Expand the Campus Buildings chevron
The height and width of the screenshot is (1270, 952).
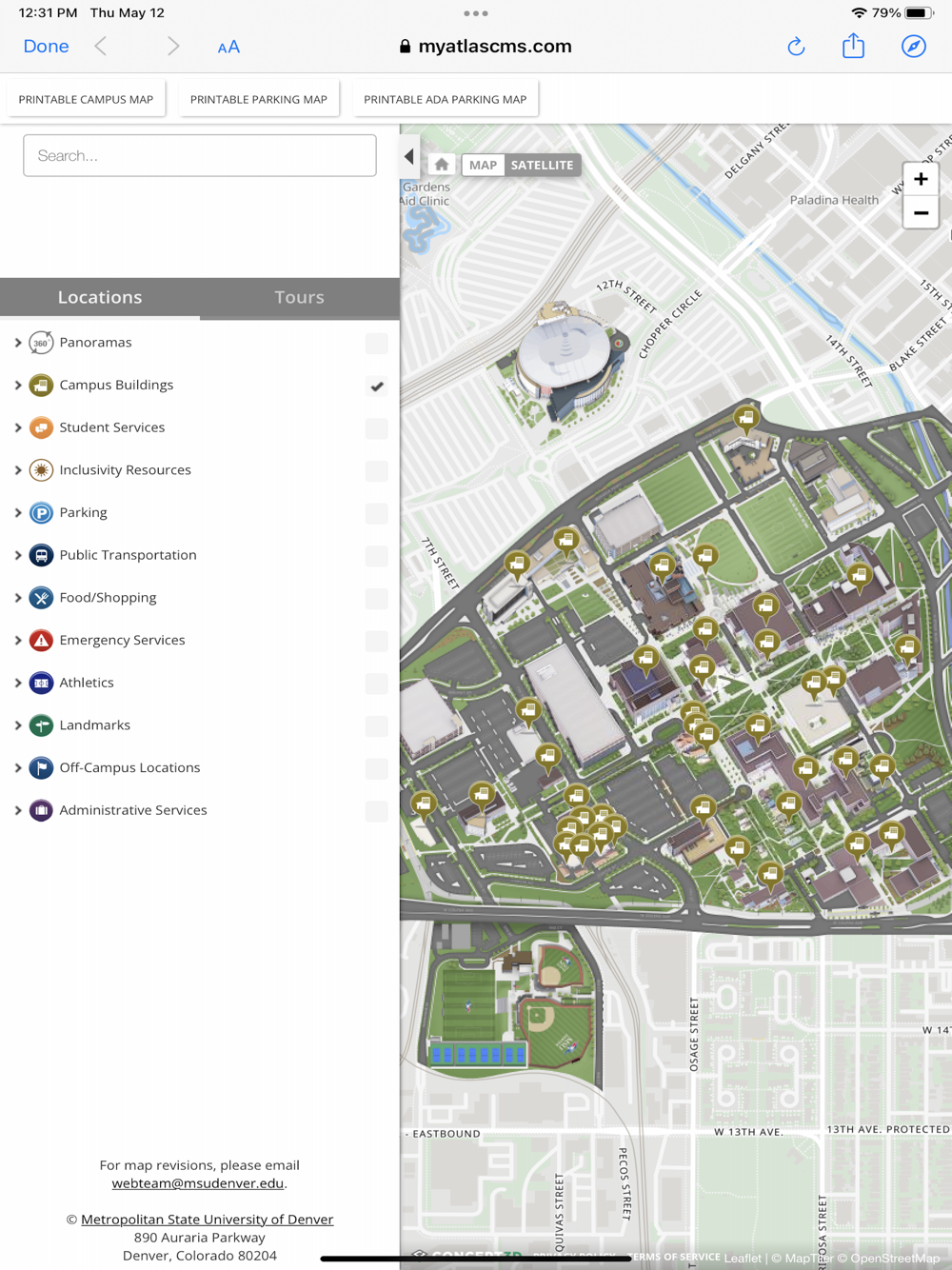17,386
